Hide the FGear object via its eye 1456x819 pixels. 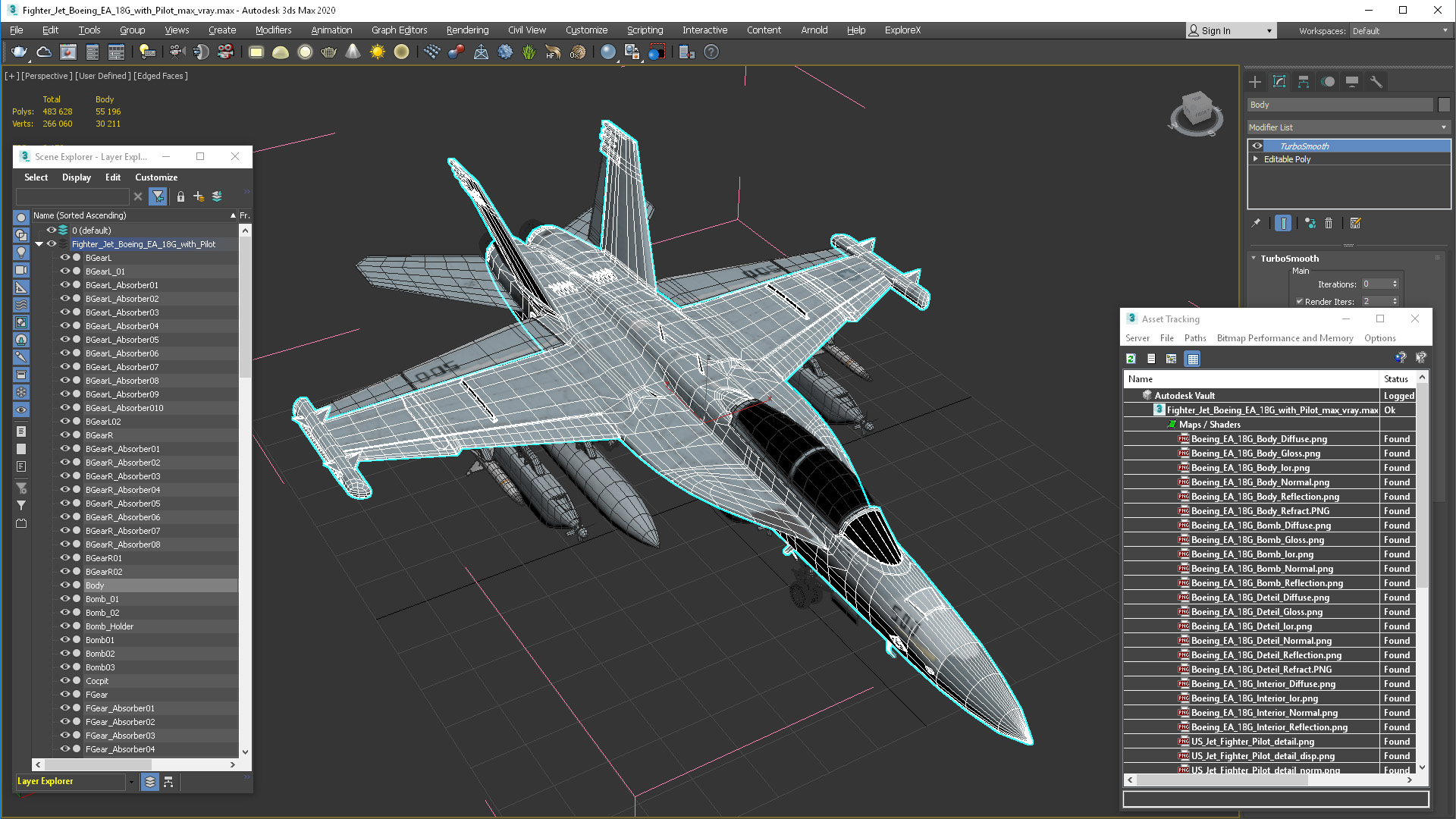[65, 695]
